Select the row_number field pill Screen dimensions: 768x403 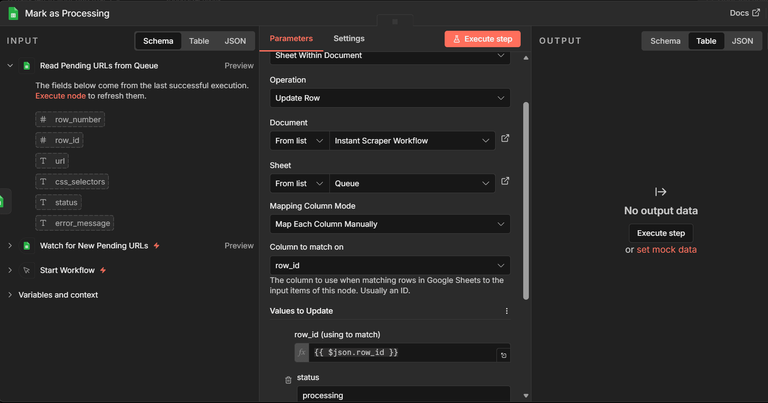tap(70, 119)
